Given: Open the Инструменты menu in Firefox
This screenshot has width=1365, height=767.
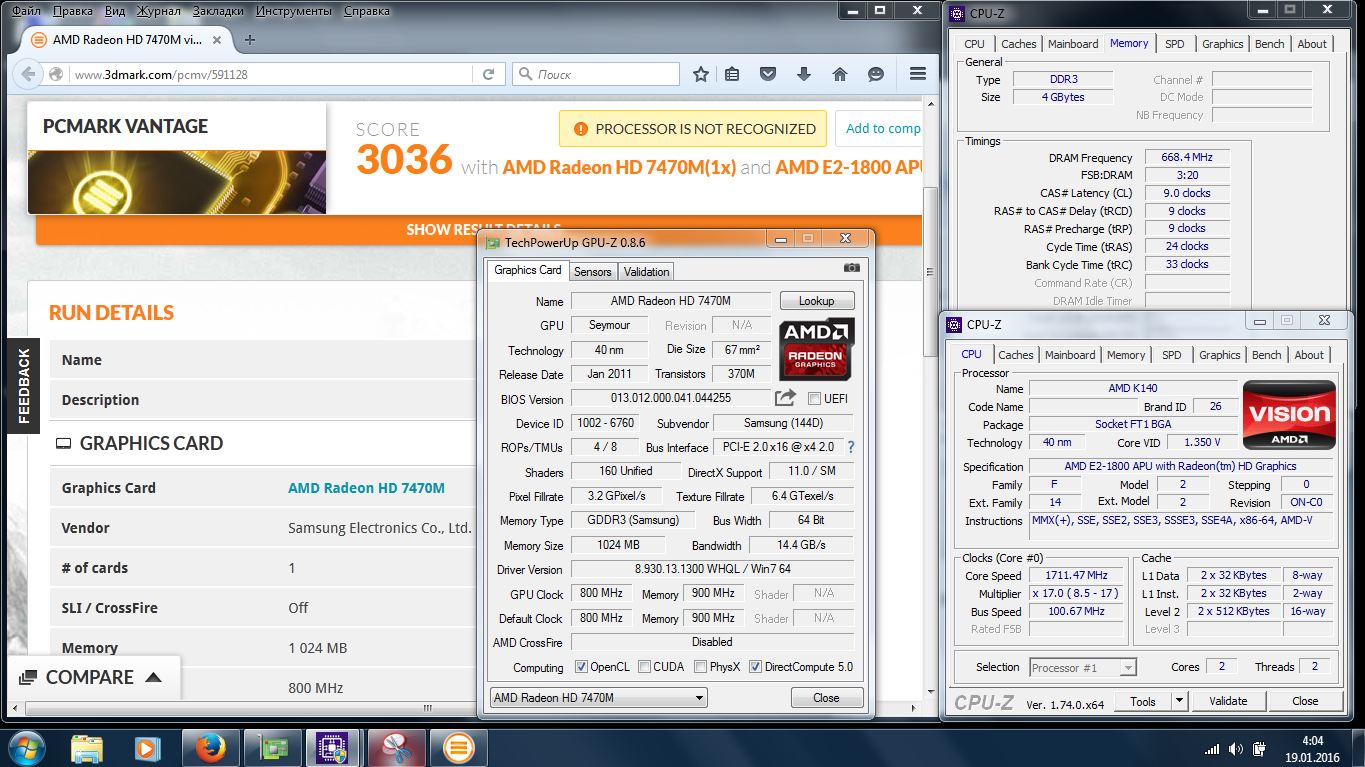Looking at the screenshot, I should coord(293,11).
